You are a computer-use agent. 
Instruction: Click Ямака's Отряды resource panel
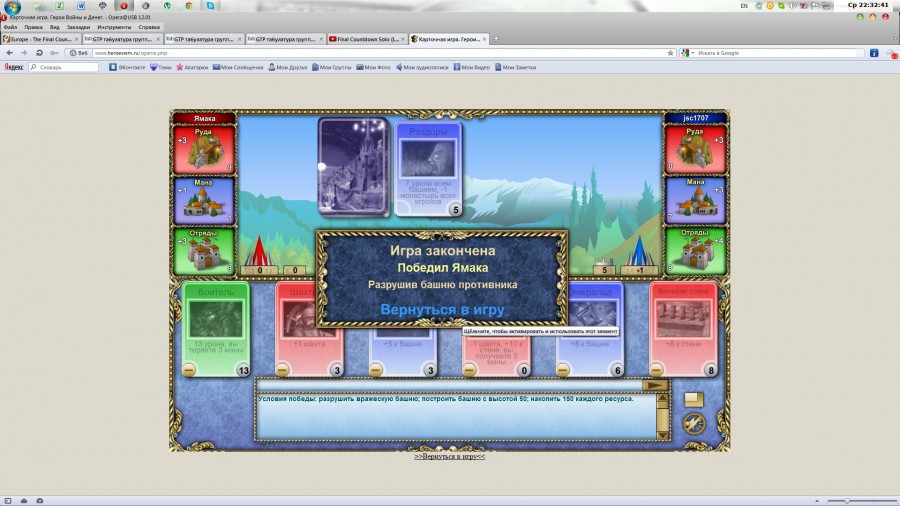[204, 251]
